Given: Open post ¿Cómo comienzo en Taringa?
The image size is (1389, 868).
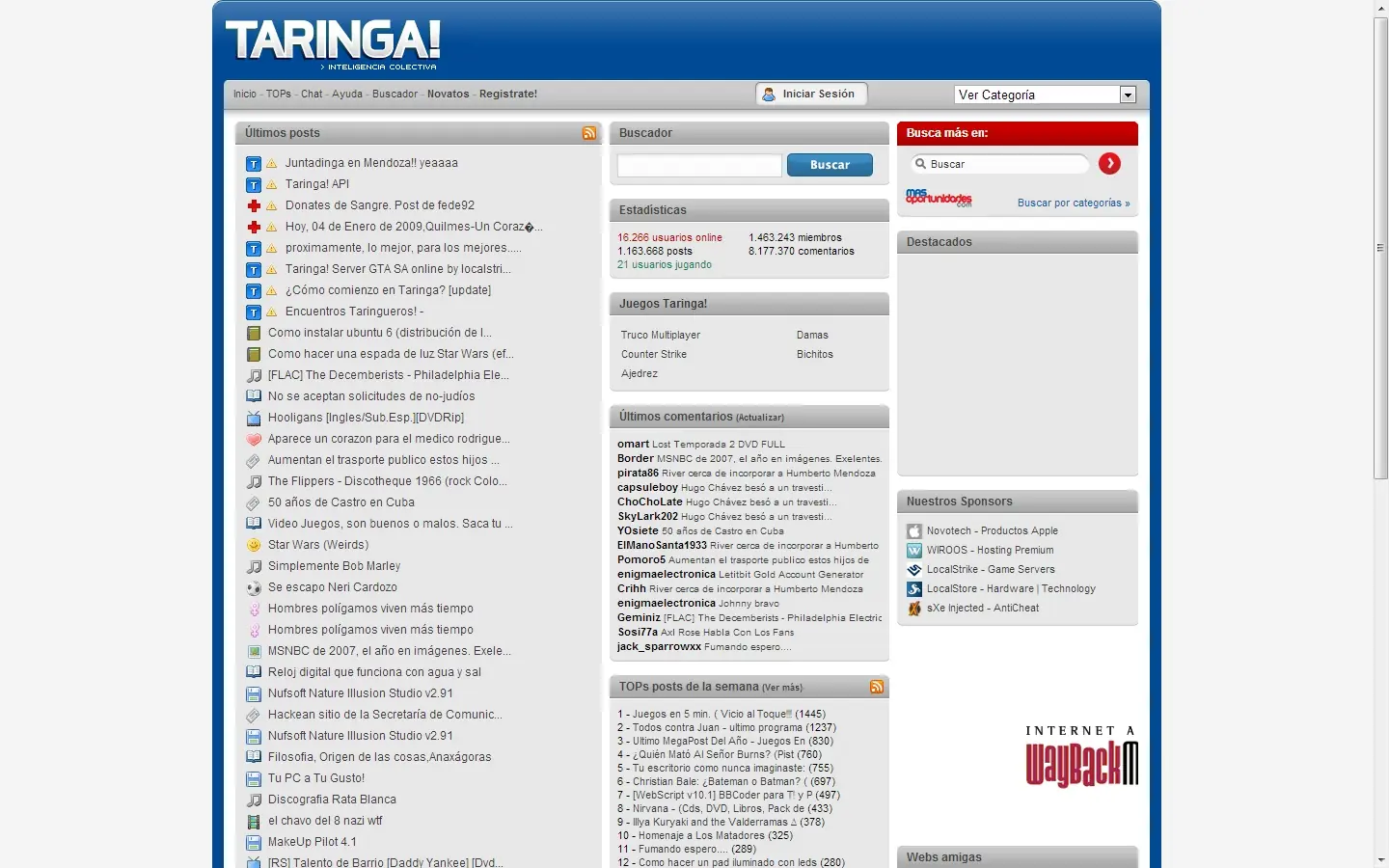Looking at the screenshot, I should (388, 290).
